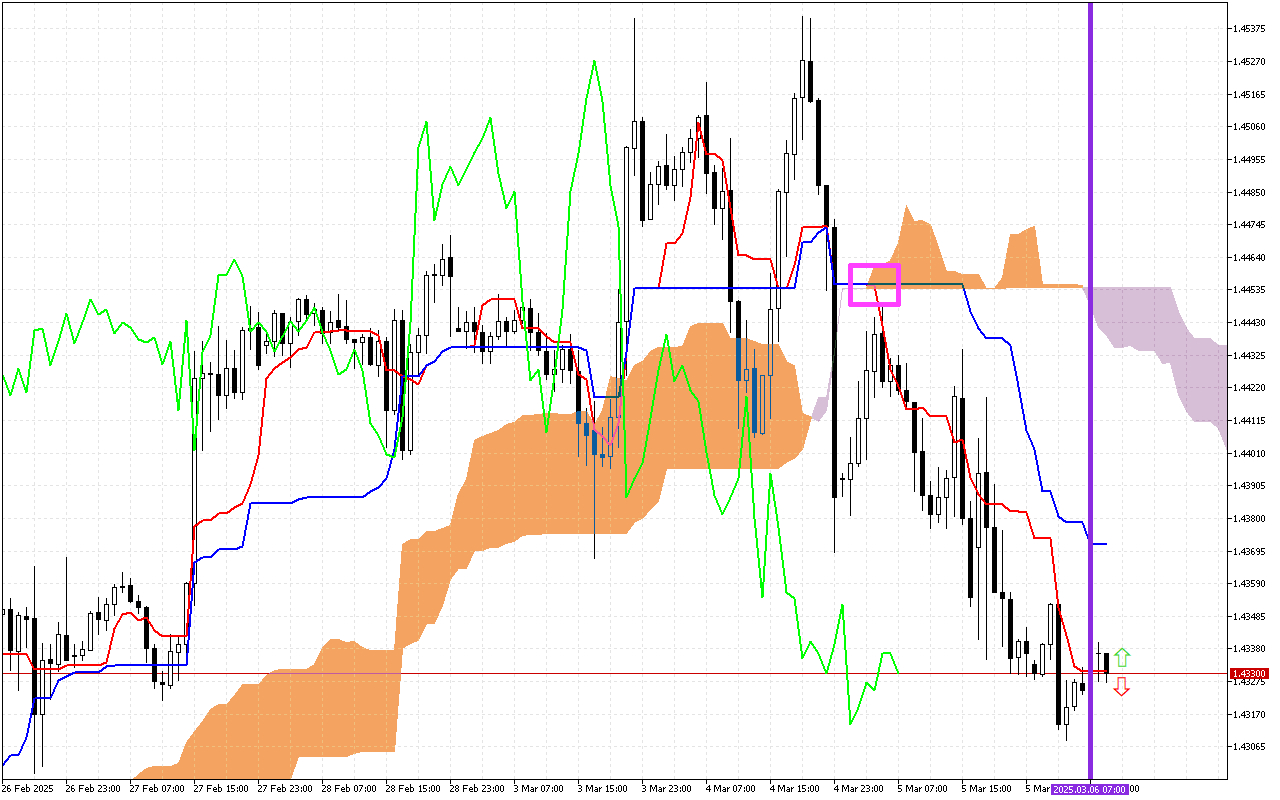Click price level 1.45375 on the scale
This screenshot has width=1280, height=800.
(1249, 29)
